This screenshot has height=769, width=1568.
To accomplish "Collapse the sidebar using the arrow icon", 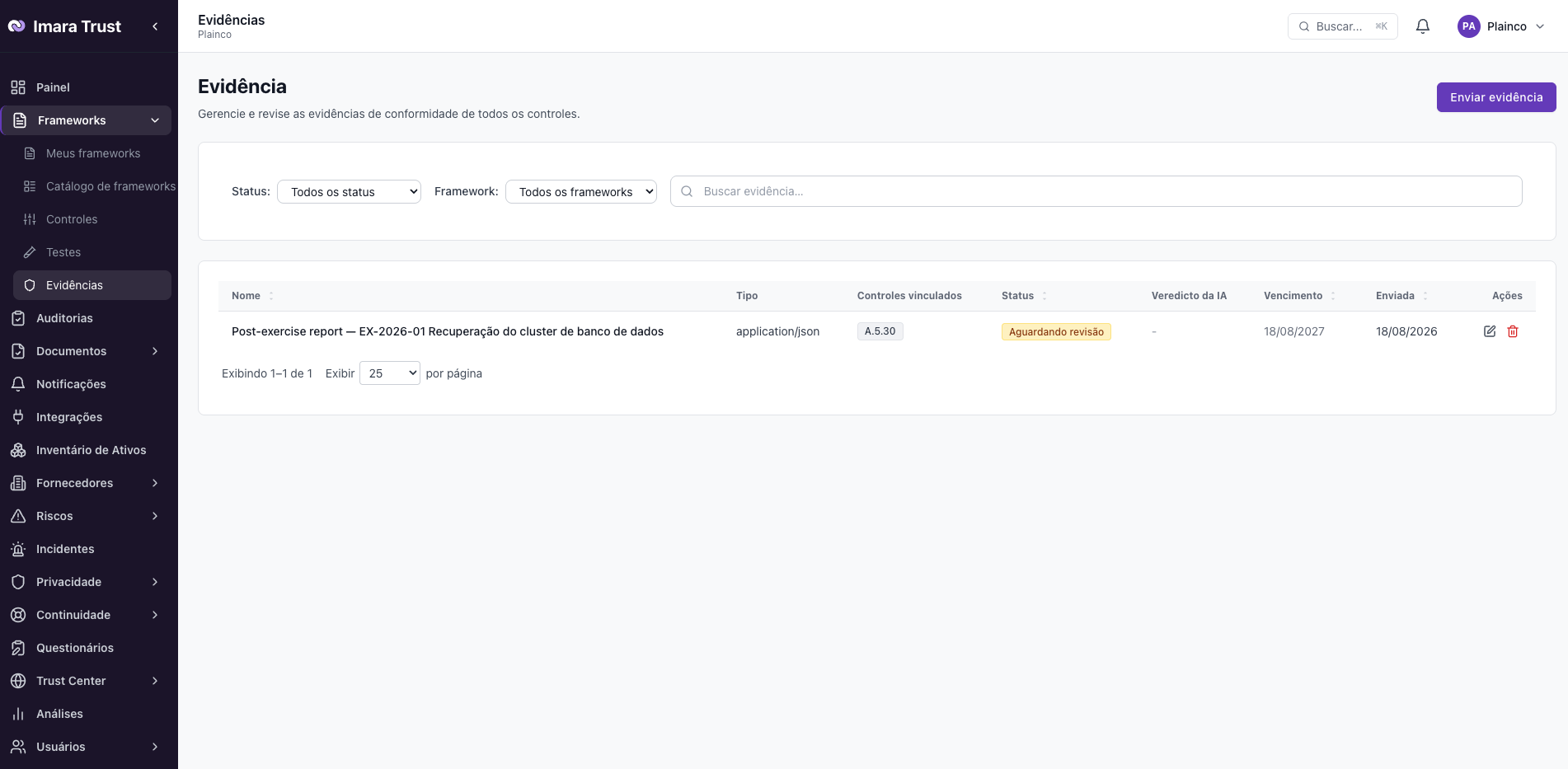I will click(155, 26).
